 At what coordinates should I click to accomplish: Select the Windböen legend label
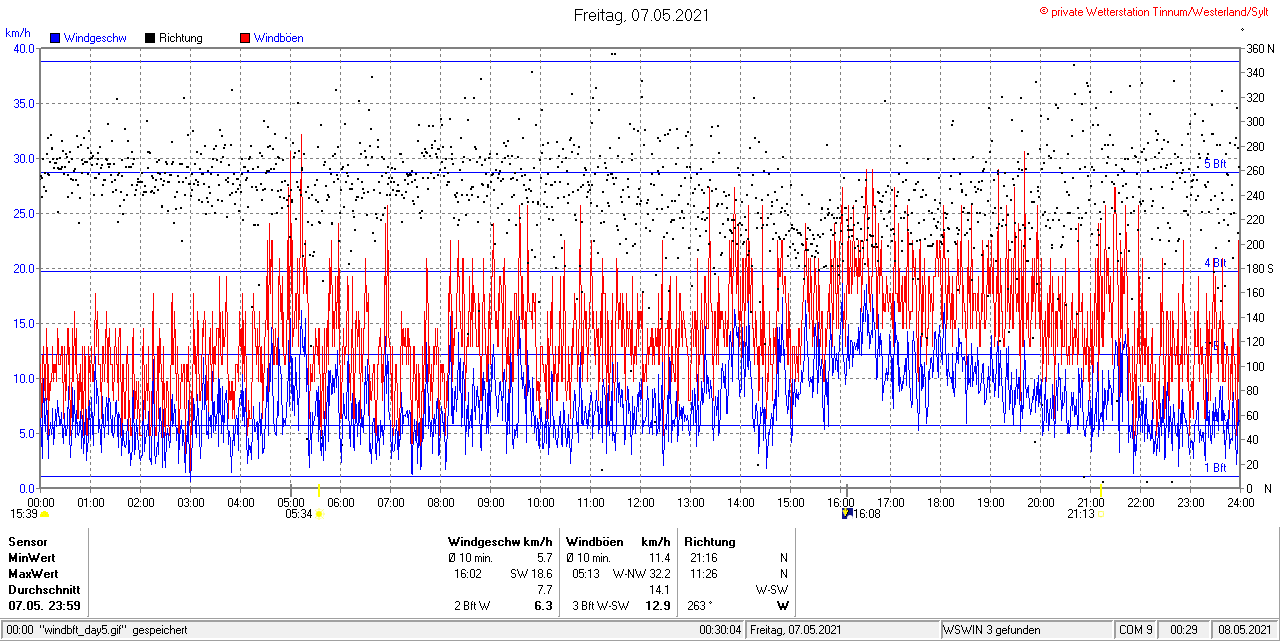279,38
